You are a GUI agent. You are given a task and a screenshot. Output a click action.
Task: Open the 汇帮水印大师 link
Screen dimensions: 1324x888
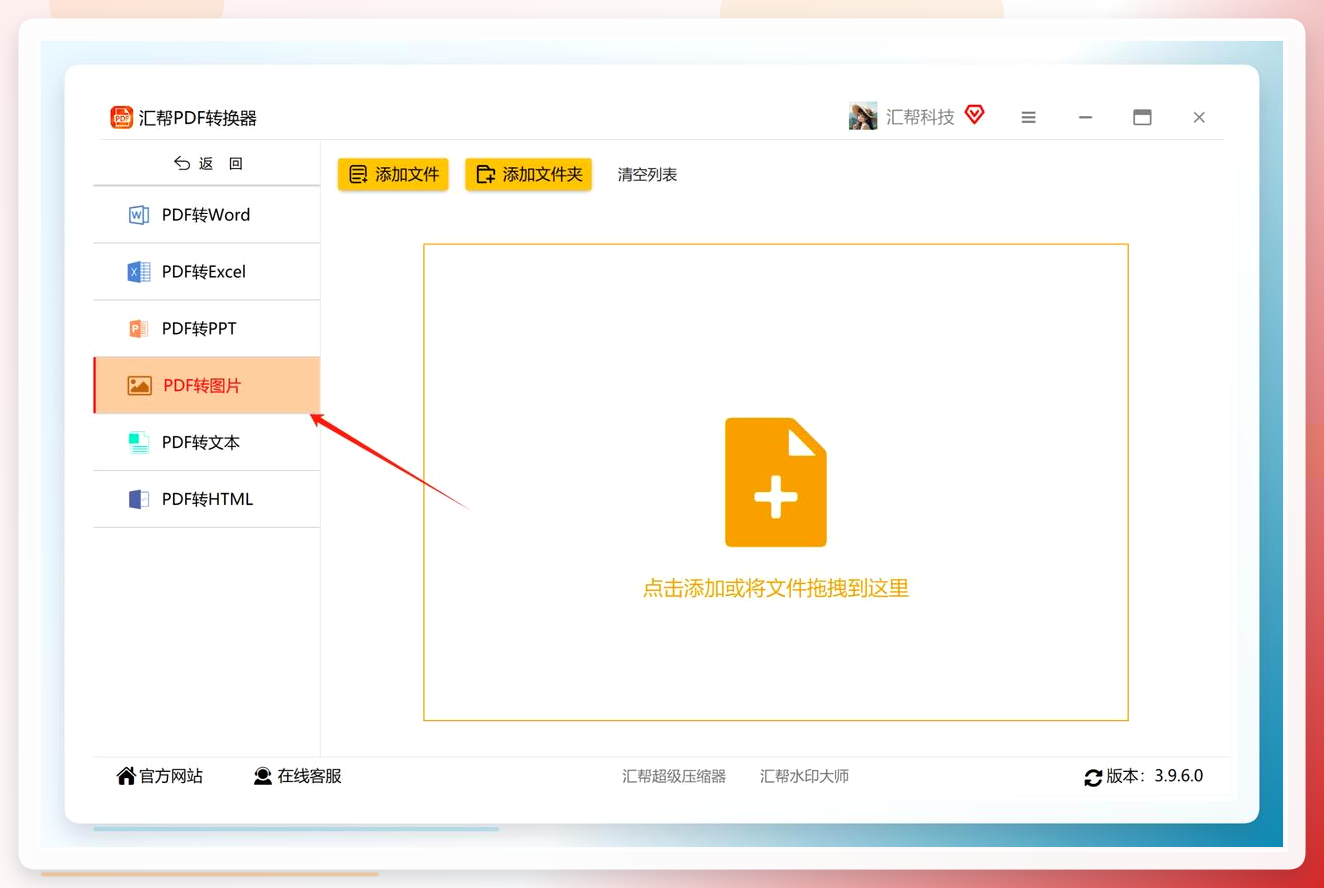click(x=804, y=776)
